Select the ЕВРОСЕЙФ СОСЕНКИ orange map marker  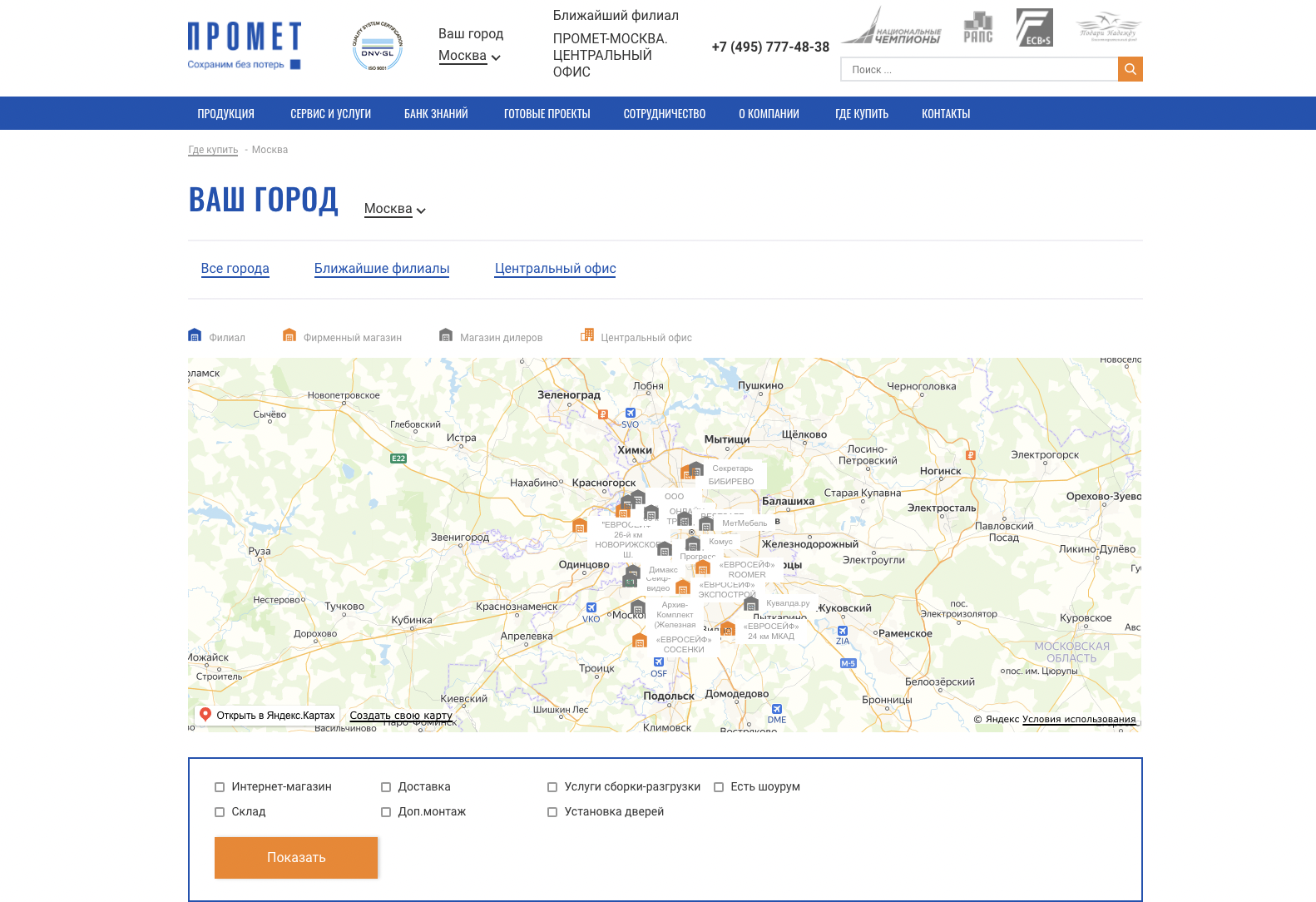pyautogui.click(x=640, y=641)
